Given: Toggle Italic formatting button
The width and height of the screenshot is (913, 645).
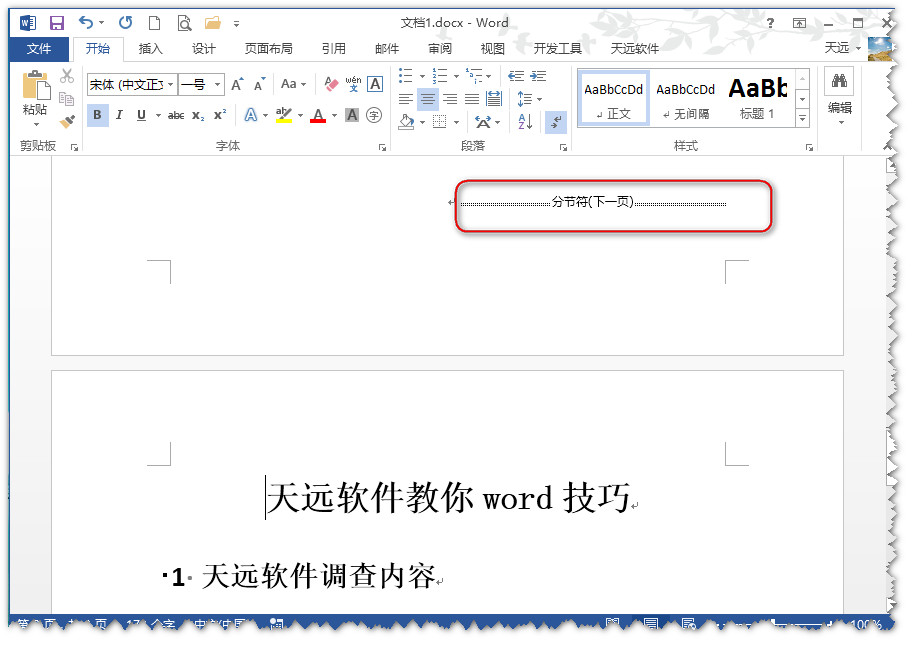Looking at the screenshot, I should point(119,116).
